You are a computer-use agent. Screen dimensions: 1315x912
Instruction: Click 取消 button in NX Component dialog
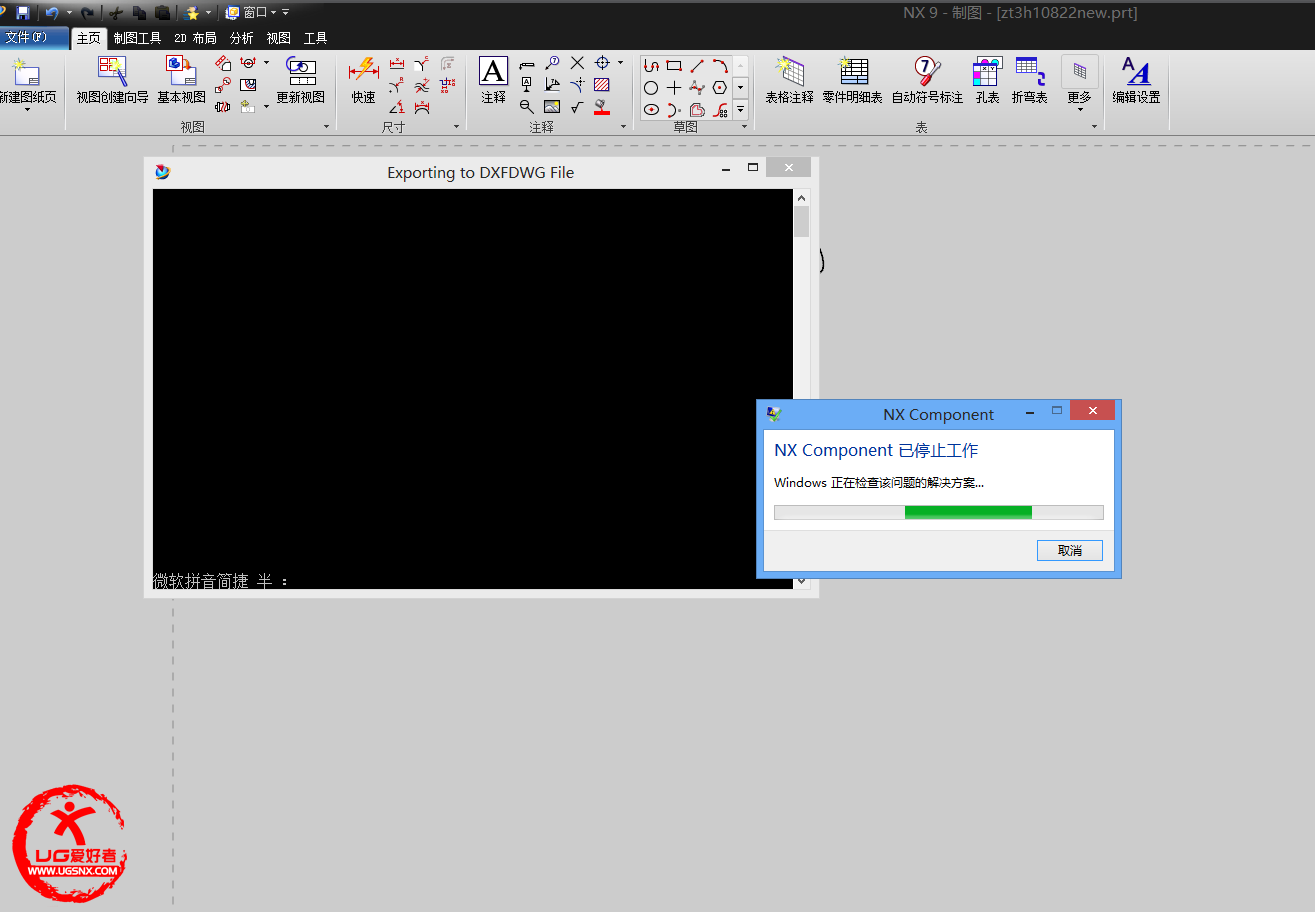(x=1070, y=551)
